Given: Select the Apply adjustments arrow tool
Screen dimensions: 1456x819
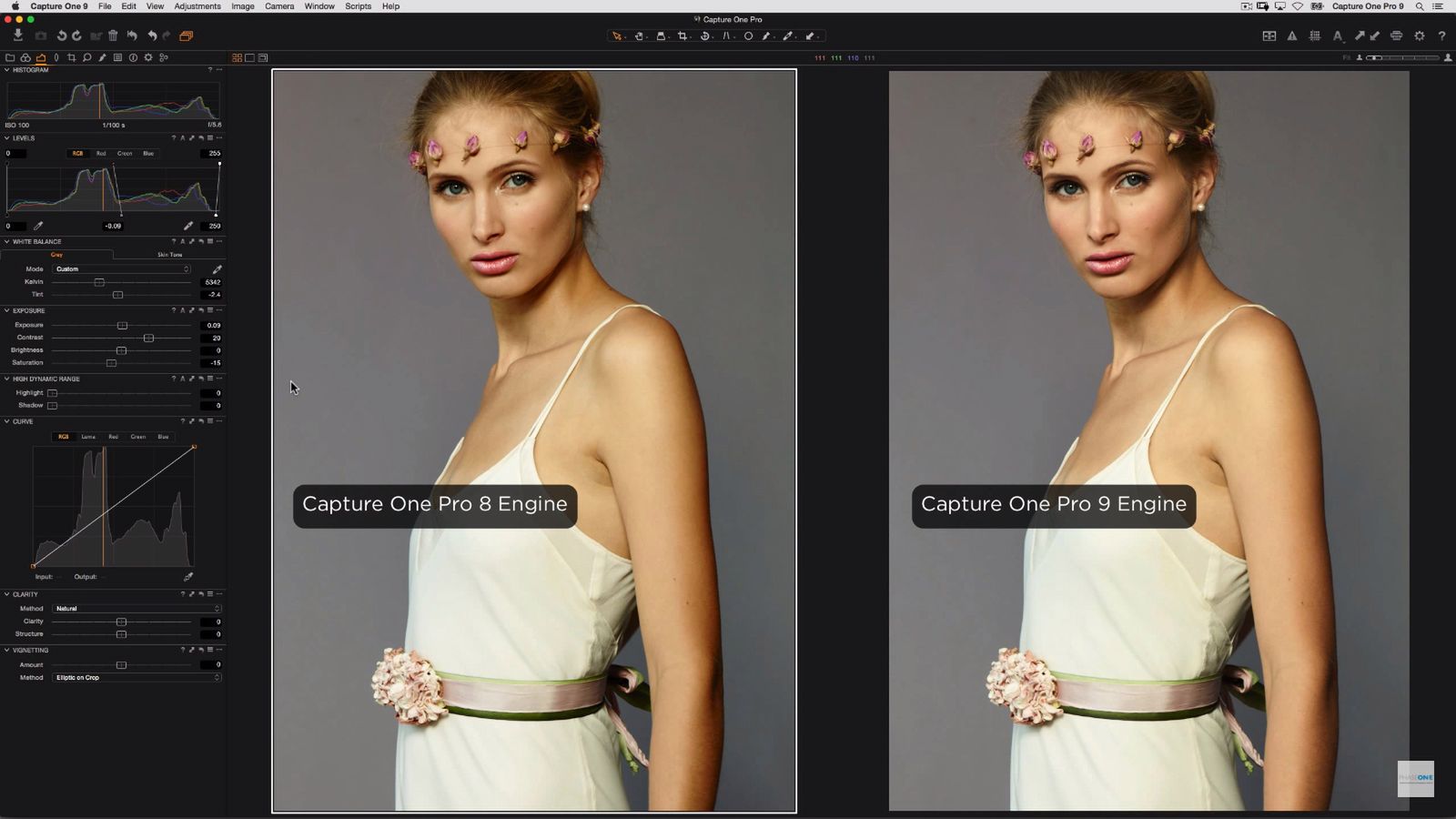Looking at the screenshot, I should [x=810, y=36].
